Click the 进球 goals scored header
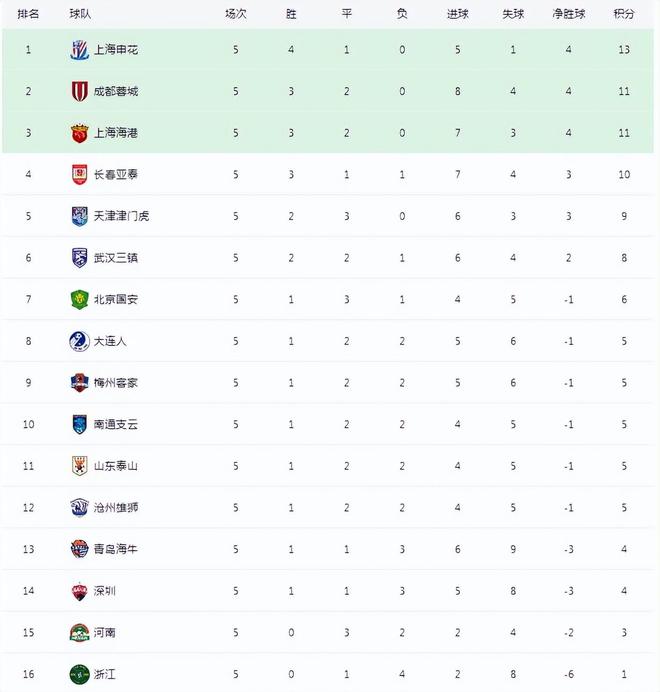 click(x=457, y=14)
